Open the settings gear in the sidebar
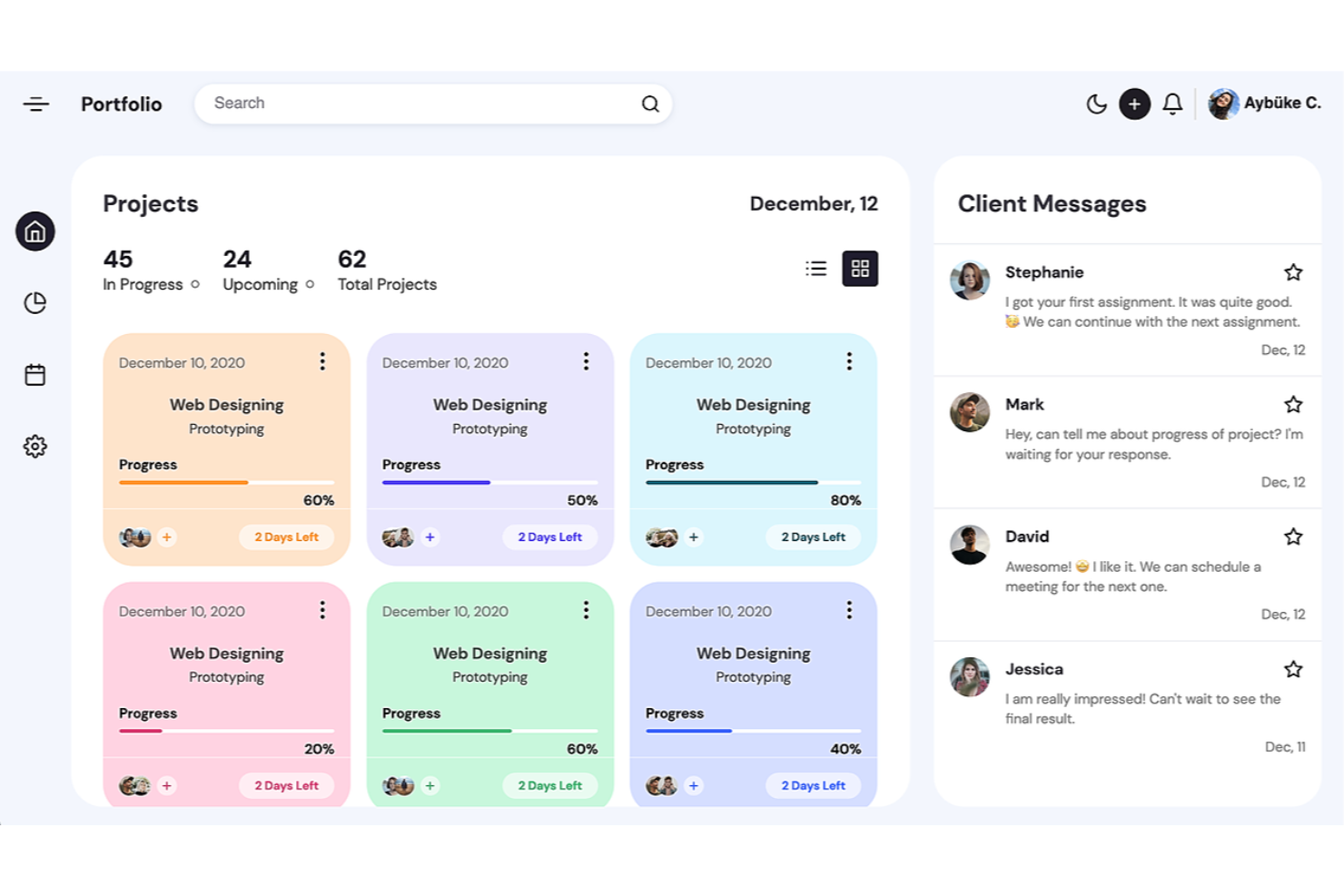The width and height of the screenshot is (1344, 896). coord(35,446)
